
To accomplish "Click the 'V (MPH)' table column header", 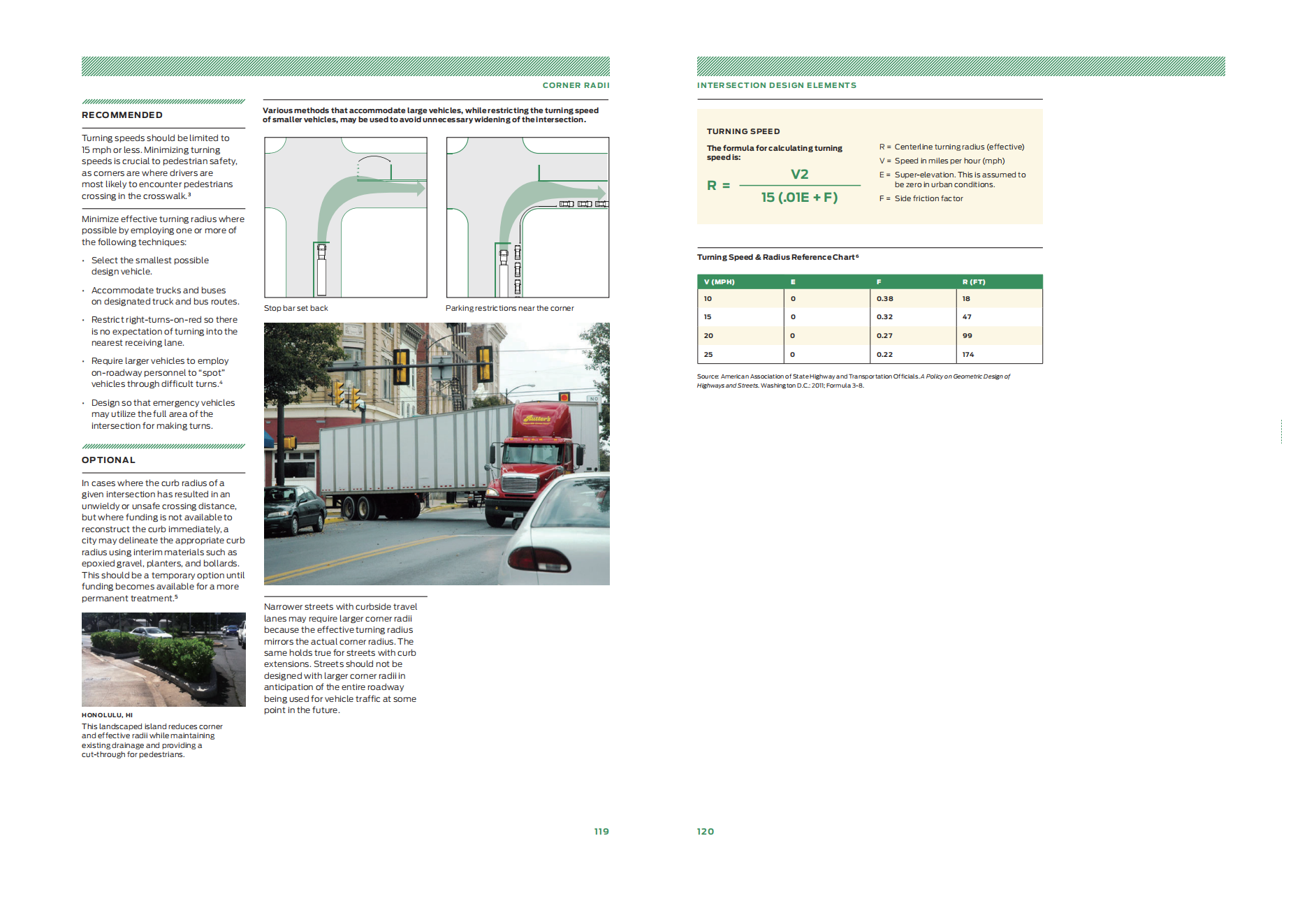I will tap(719, 282).
